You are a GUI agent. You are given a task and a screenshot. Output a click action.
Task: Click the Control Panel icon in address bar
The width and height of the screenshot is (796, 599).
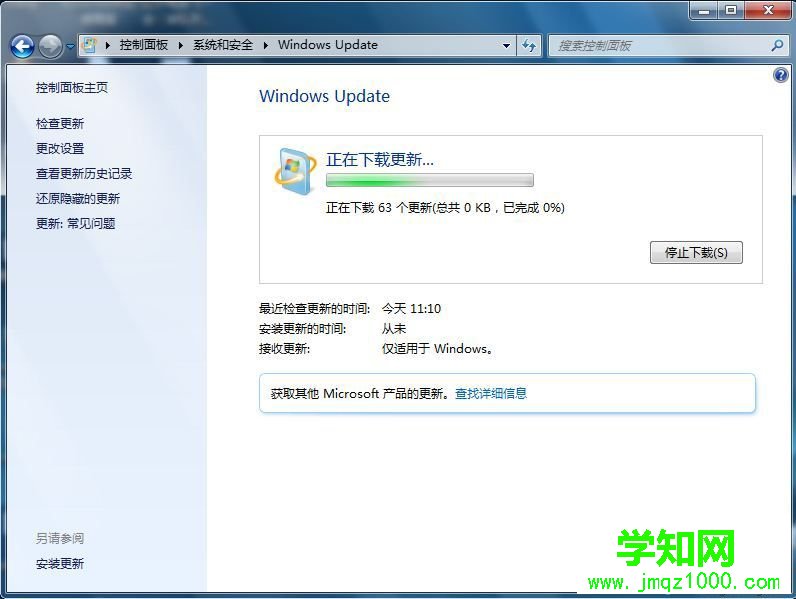[90, 45]
